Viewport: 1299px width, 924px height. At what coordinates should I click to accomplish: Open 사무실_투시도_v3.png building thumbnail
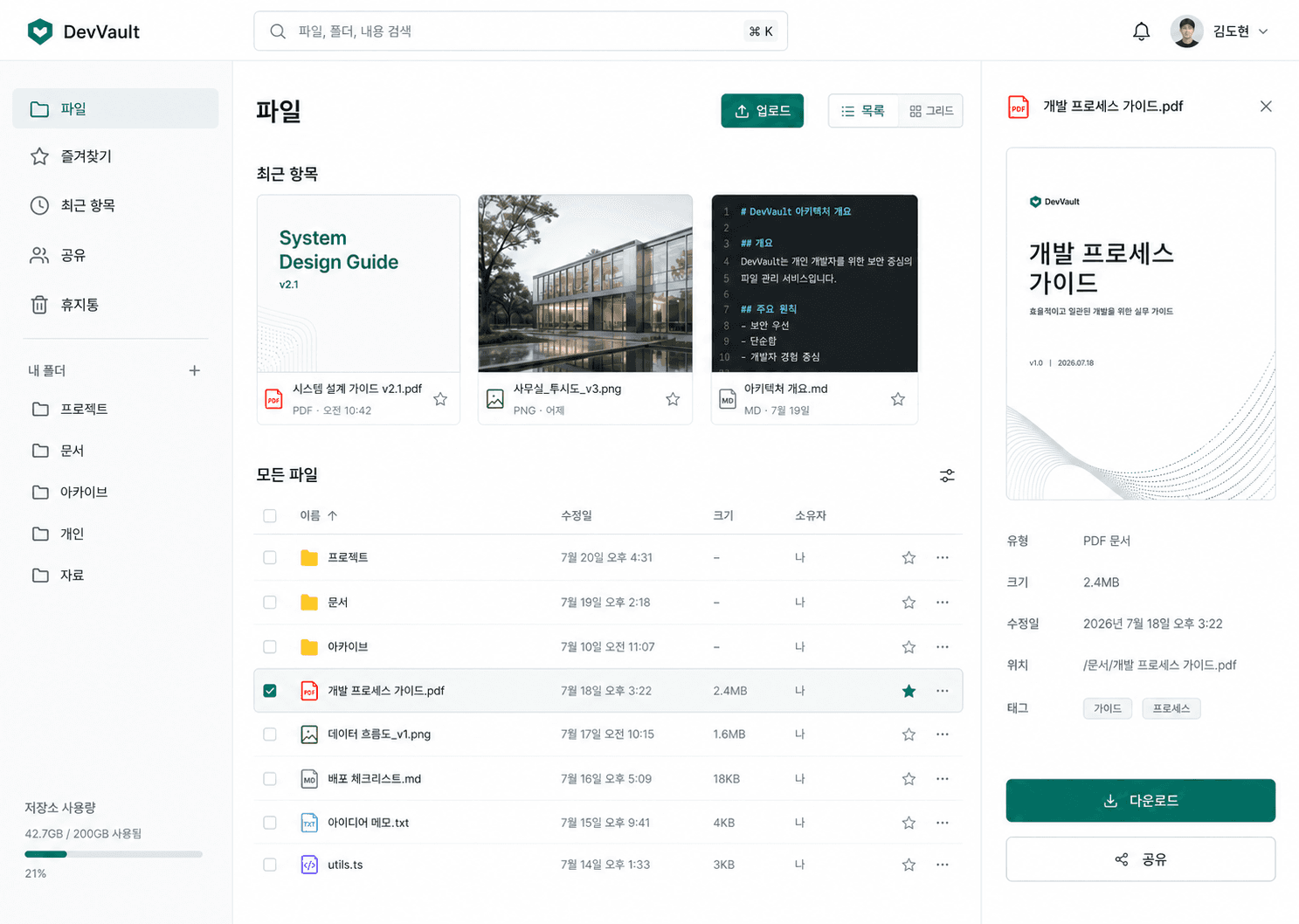pos(585,284)
